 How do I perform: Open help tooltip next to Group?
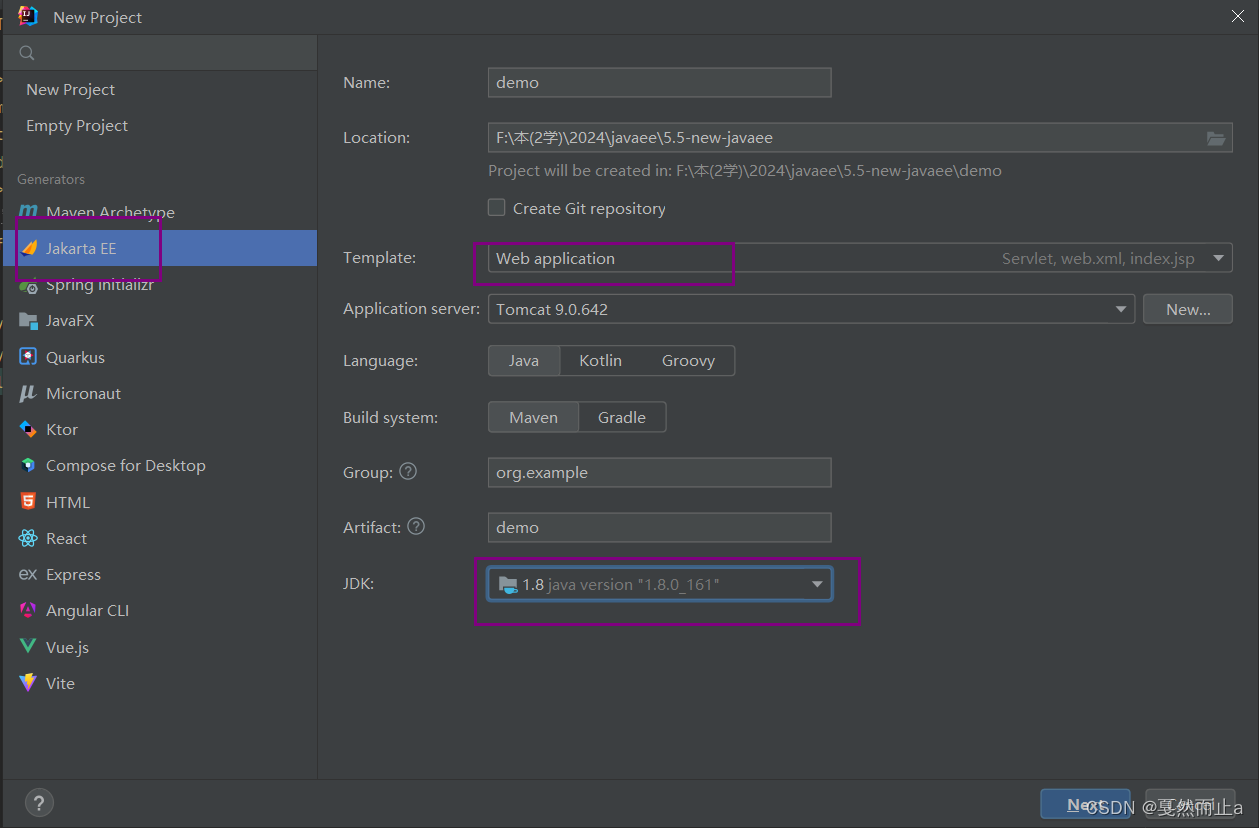[x=408, y=471]
